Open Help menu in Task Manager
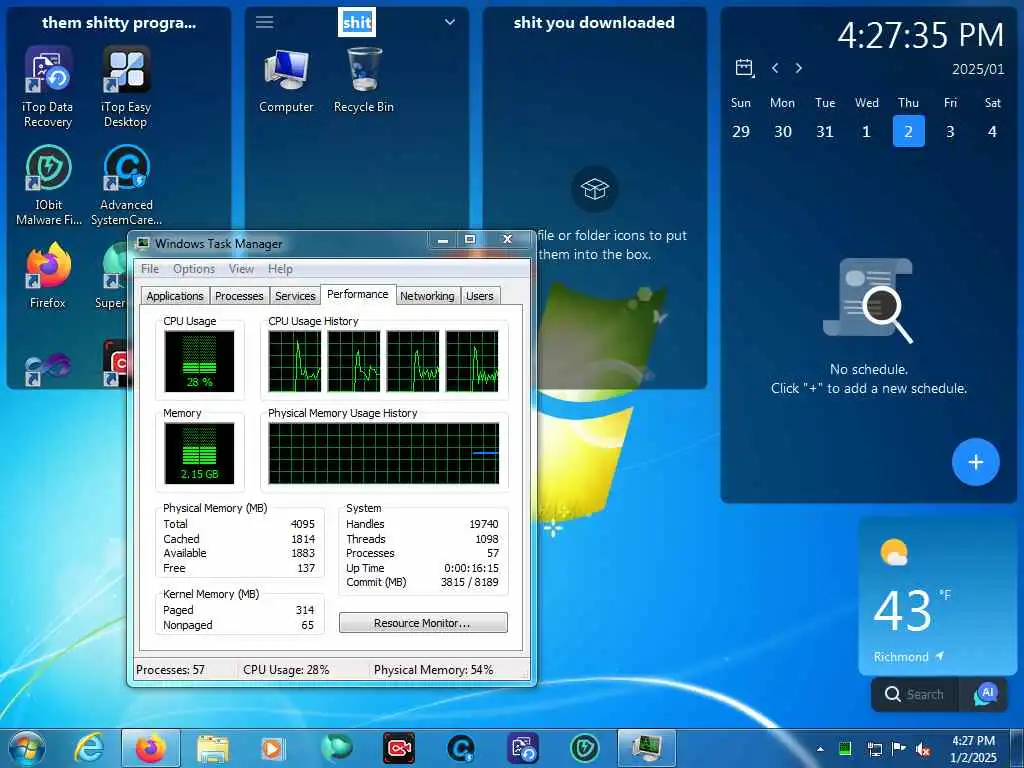The image size is (1024, 768). tap(280, 269)
